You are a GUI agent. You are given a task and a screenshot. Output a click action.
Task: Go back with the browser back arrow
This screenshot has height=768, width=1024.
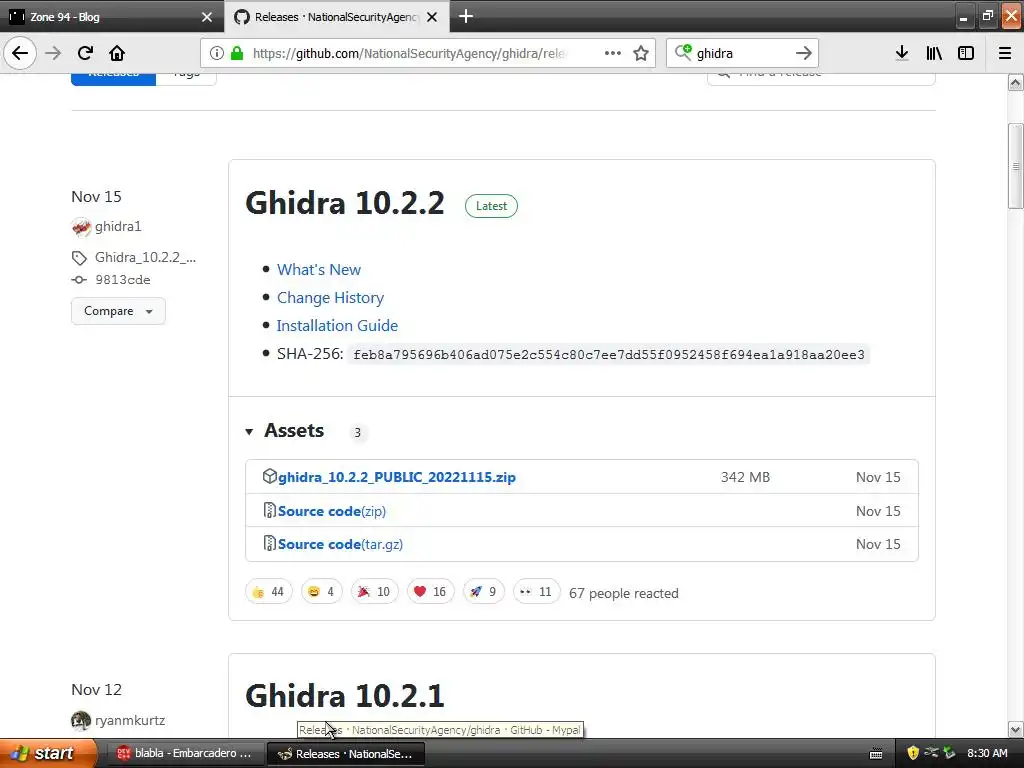point(20,53)
